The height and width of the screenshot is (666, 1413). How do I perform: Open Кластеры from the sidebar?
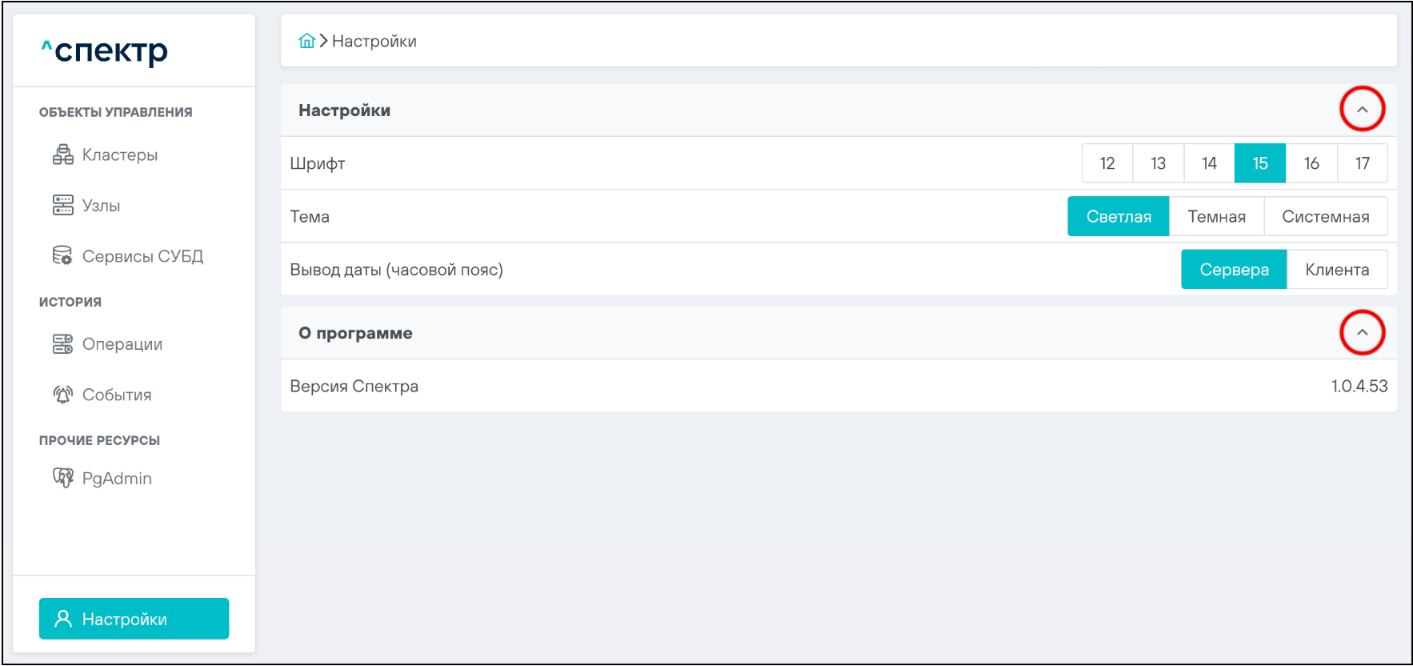tap(120, 155)
